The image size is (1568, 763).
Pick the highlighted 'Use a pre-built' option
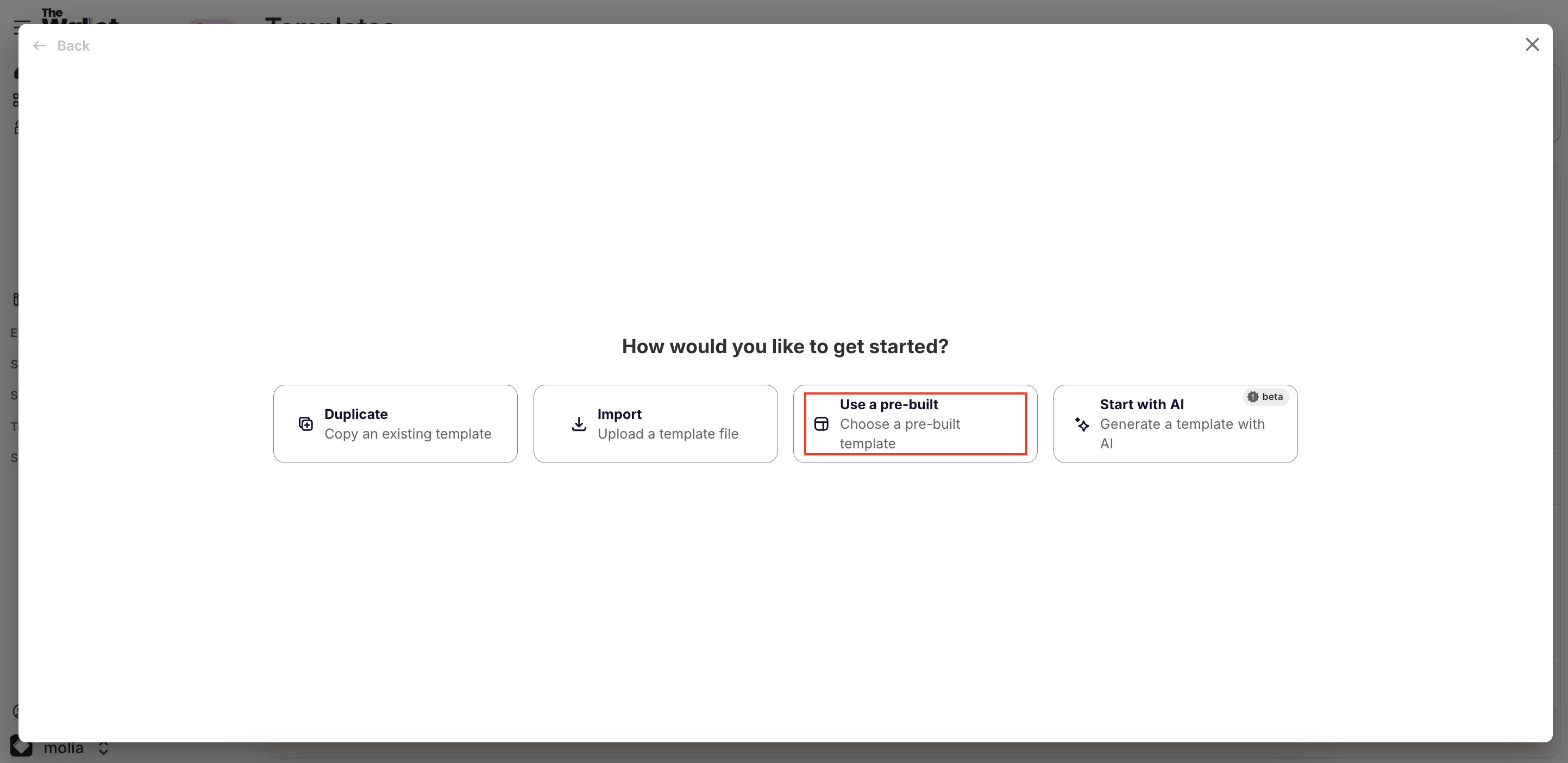tap(915, 423)
